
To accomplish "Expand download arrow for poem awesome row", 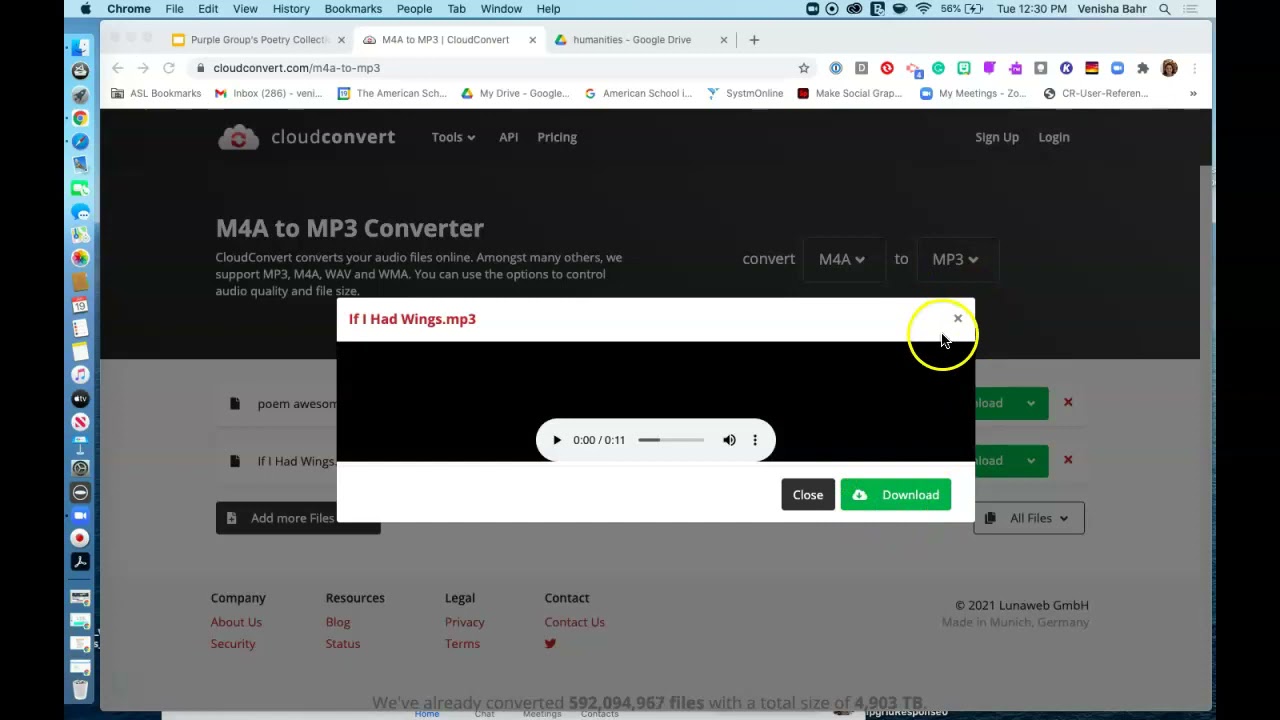I will click(1031, 403).
